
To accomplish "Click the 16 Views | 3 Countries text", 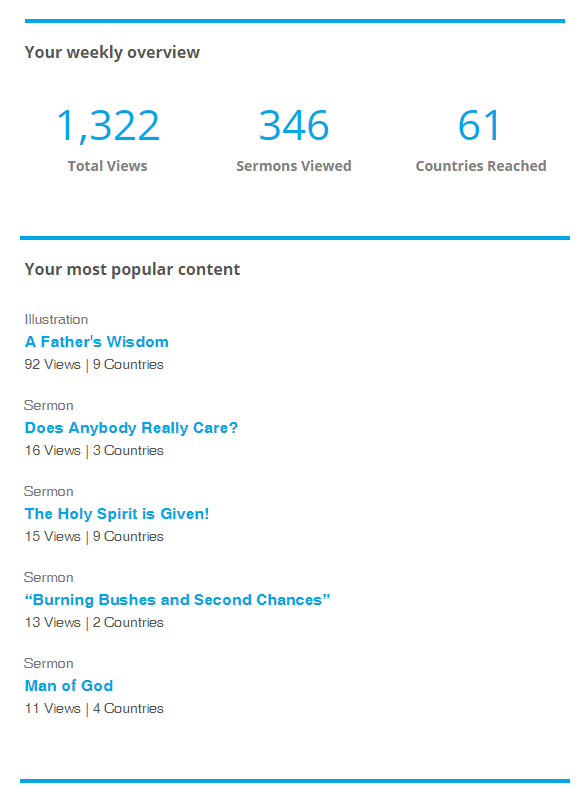I will pos(94,450).
